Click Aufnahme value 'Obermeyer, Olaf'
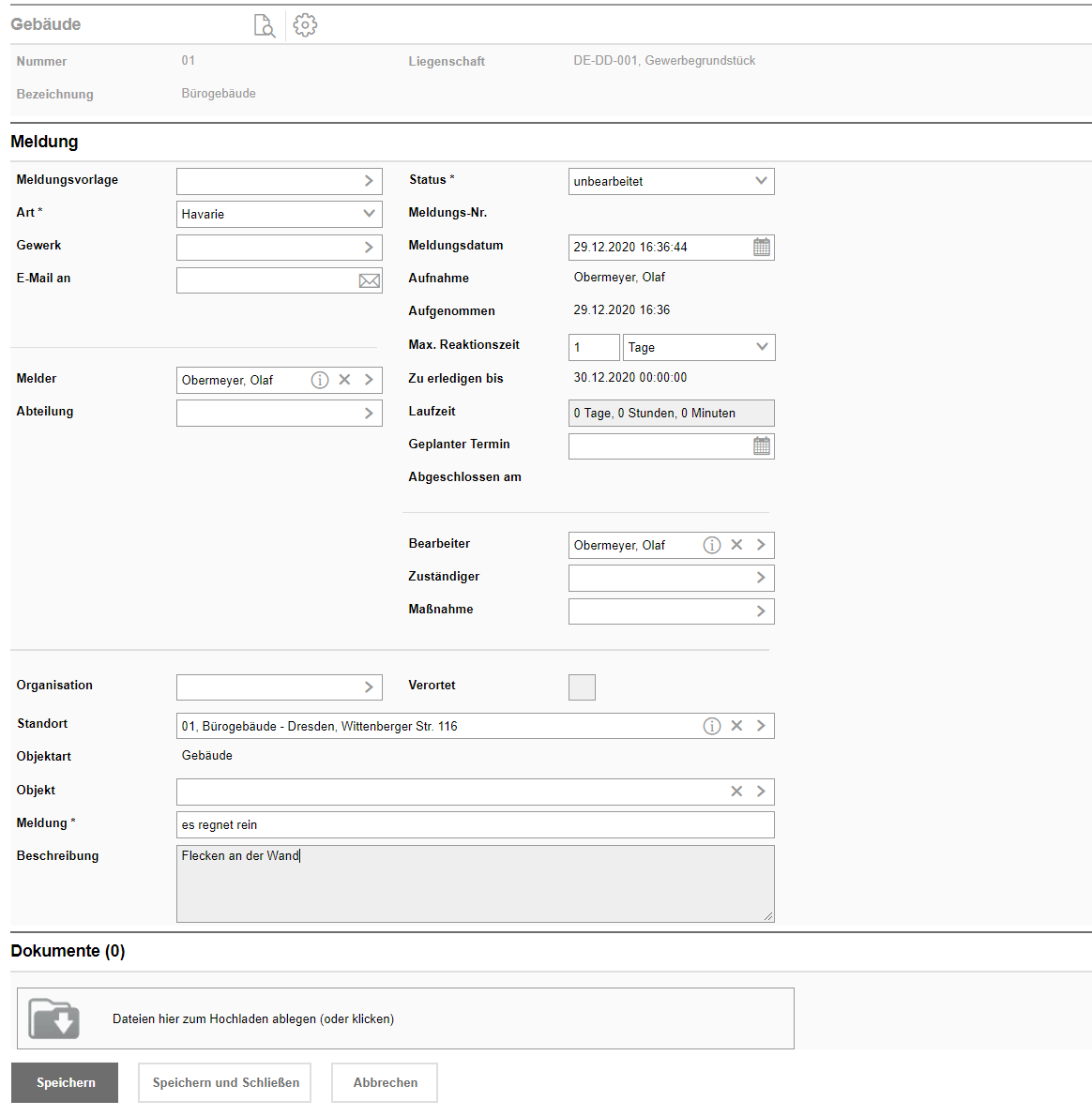Image resolution: width=1092 pixels, height=1116 pixels. (x=619, y=277)
